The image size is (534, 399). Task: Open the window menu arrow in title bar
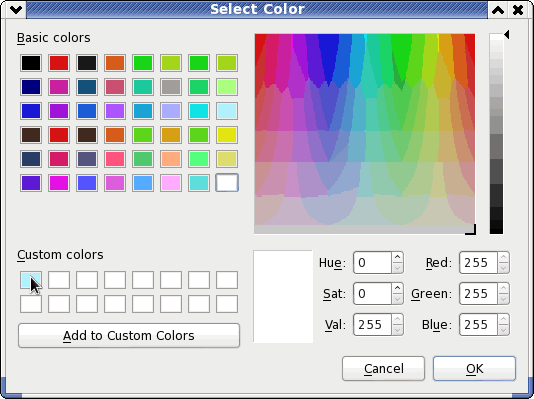pos(16,10)
